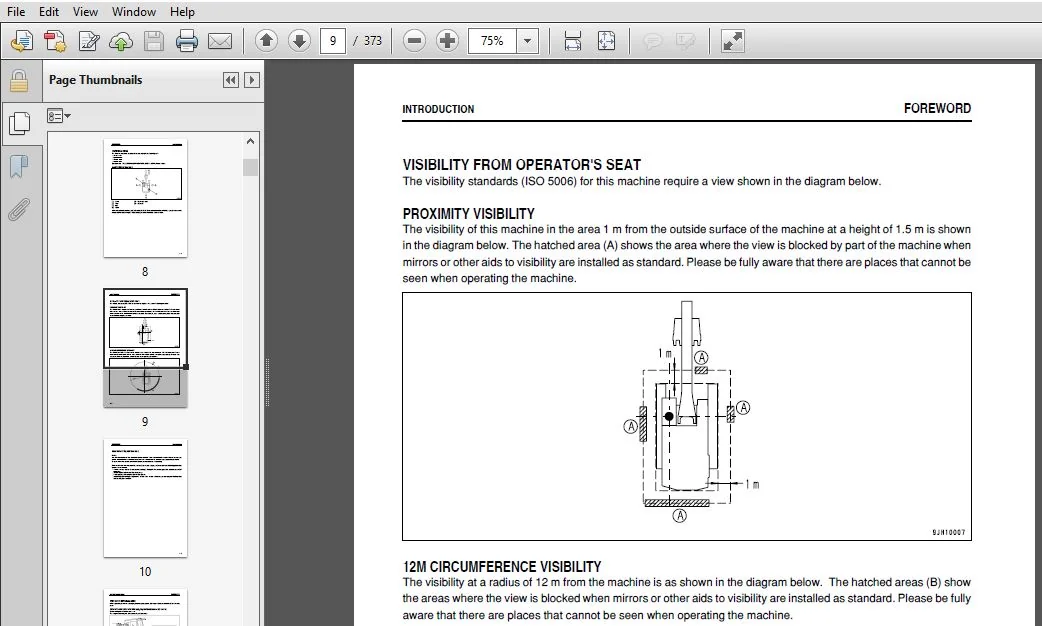This screenshot has height=626, width=1042.
Task: Click the page 8 number label
Action: tap(145, 272)
